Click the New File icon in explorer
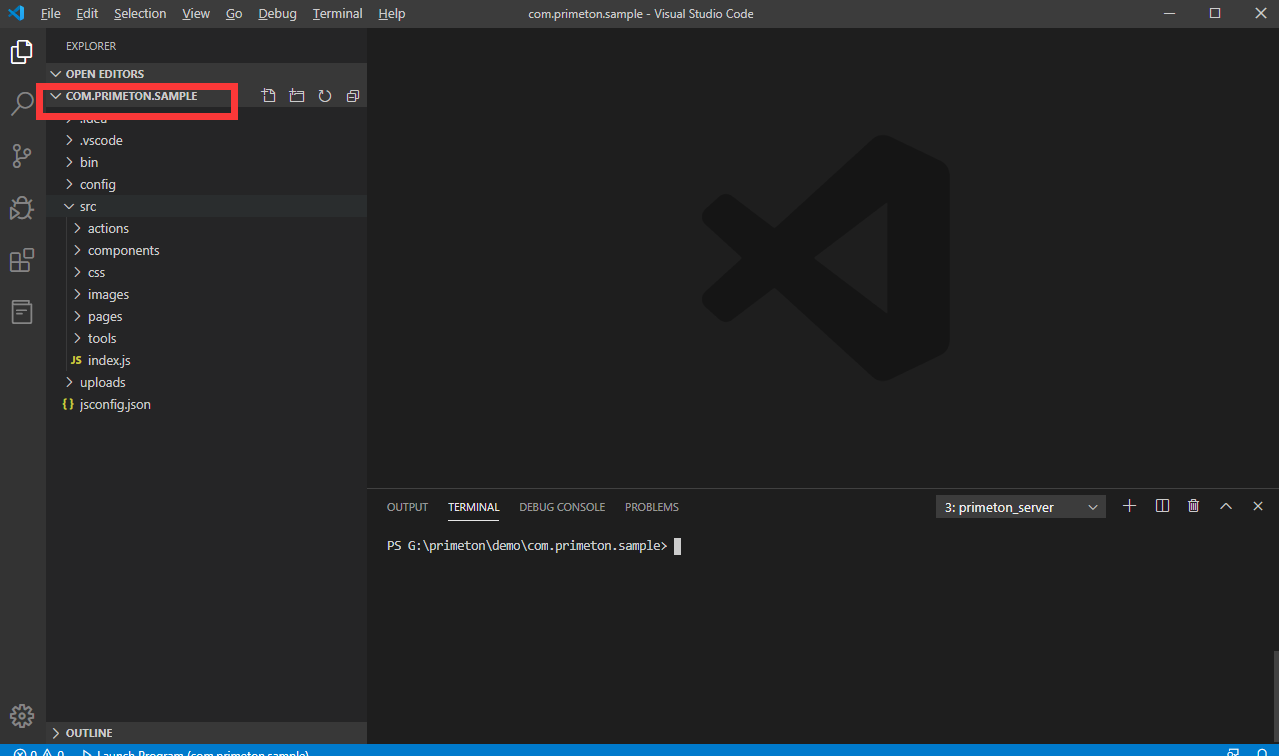This screenshot has width=1279, height=756. 268,96
